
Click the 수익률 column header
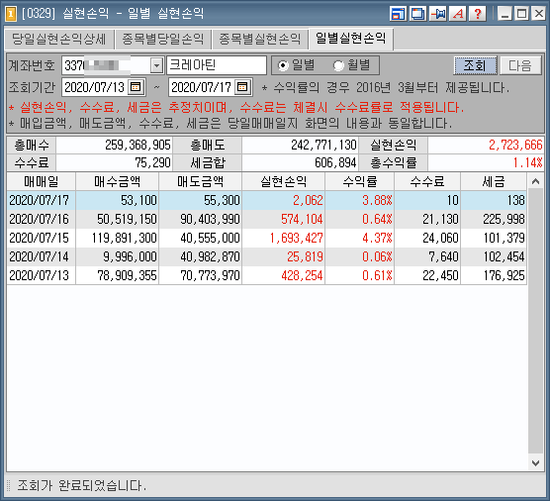coord(360,181)
